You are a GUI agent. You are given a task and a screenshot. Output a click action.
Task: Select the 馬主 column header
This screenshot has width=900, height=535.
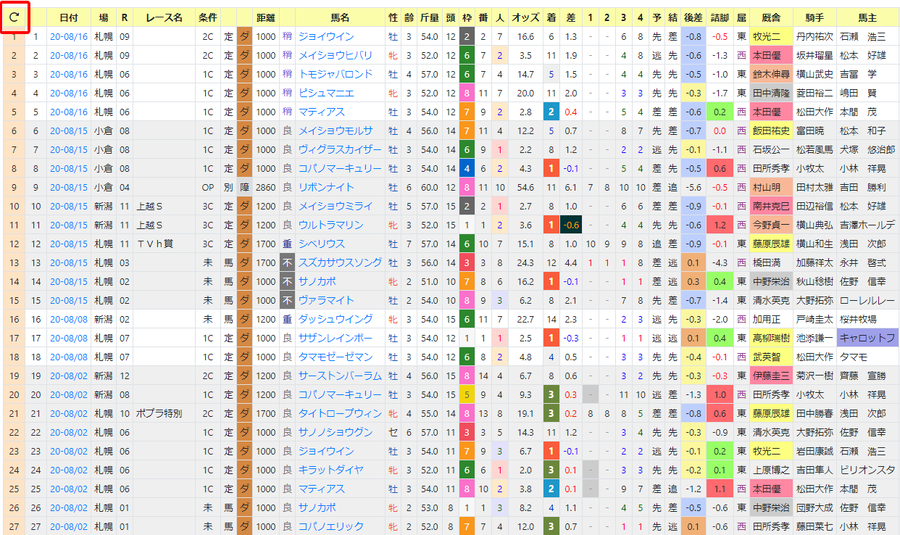867,18
